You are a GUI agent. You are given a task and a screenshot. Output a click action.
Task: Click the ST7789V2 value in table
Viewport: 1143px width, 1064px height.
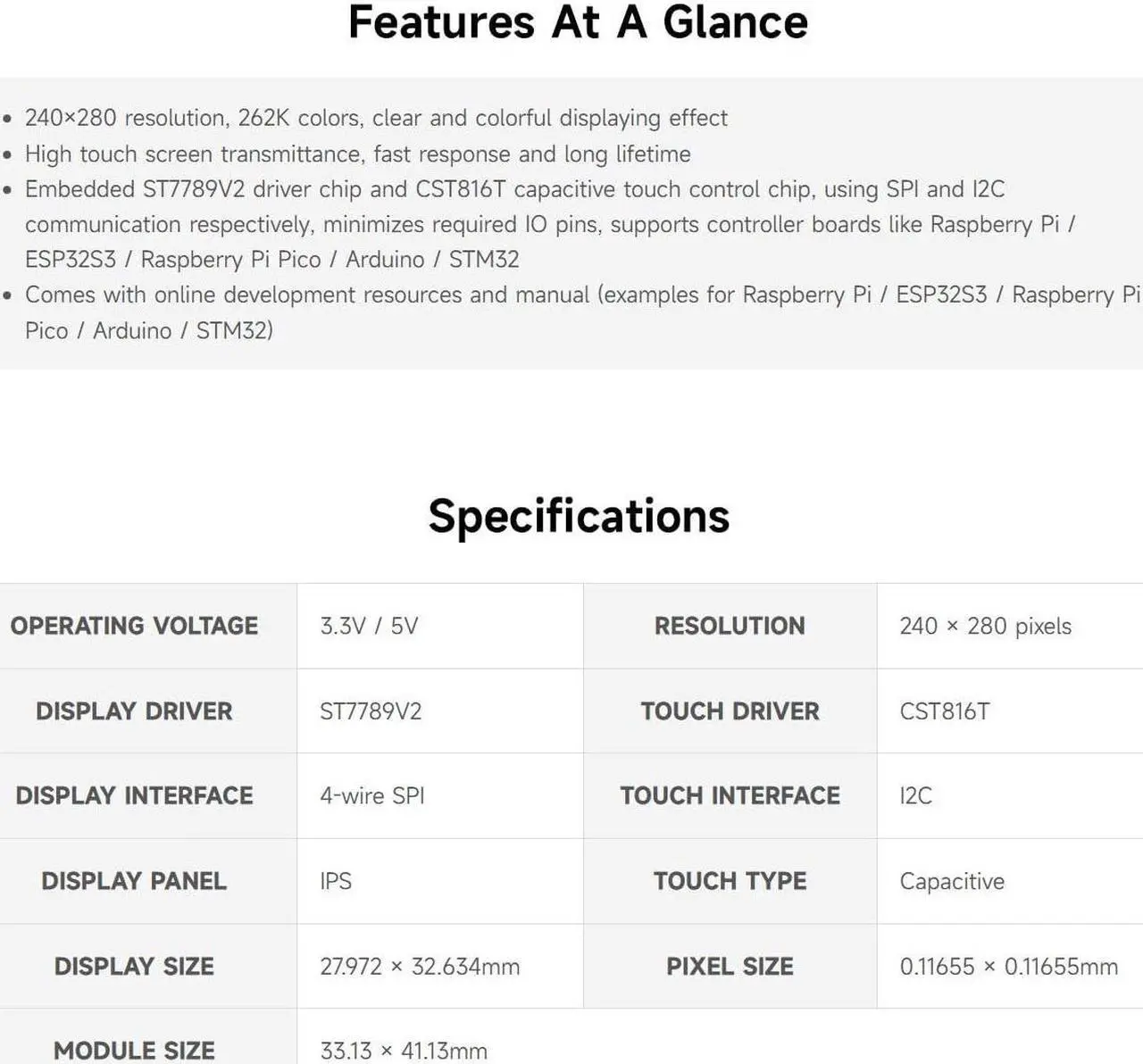click(x=371, y=711)
